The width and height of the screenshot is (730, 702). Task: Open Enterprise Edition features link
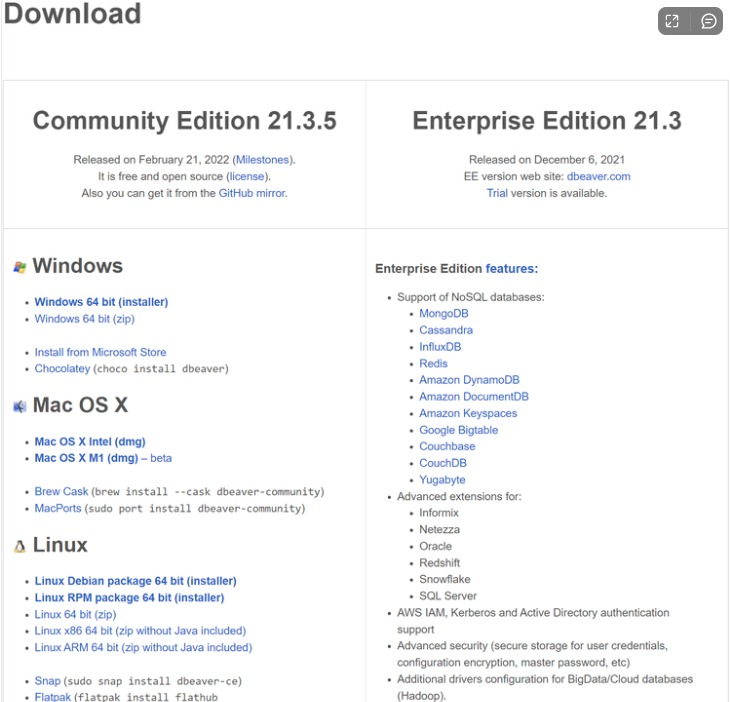pyautogui.click(x=511, y=269)
